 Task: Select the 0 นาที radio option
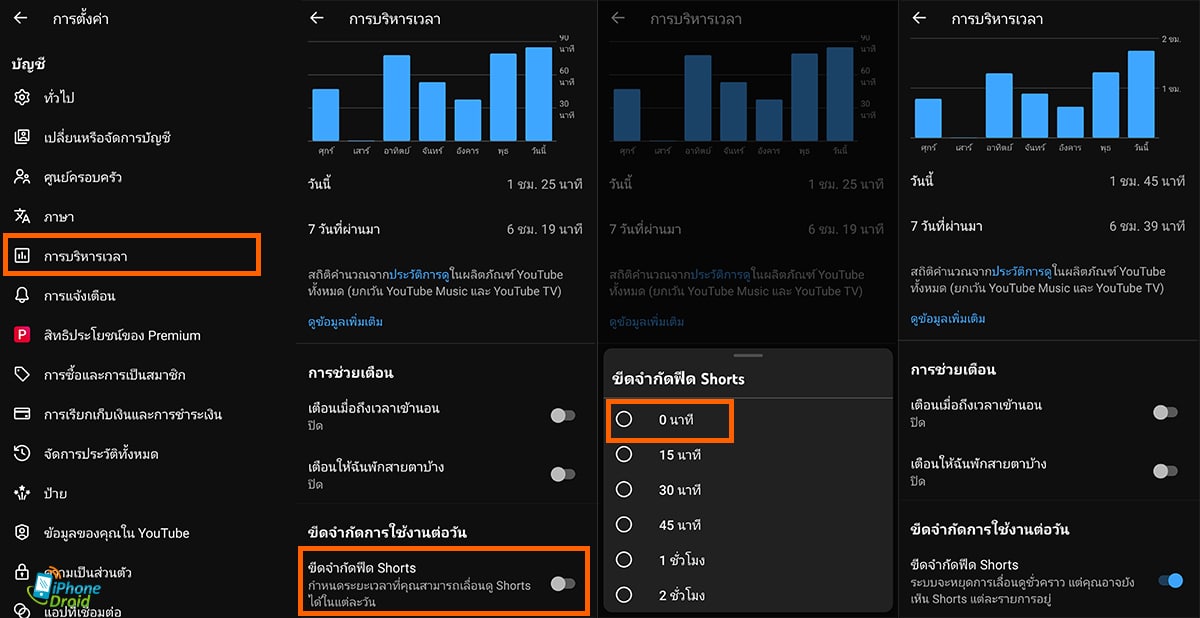pos(624,419)
